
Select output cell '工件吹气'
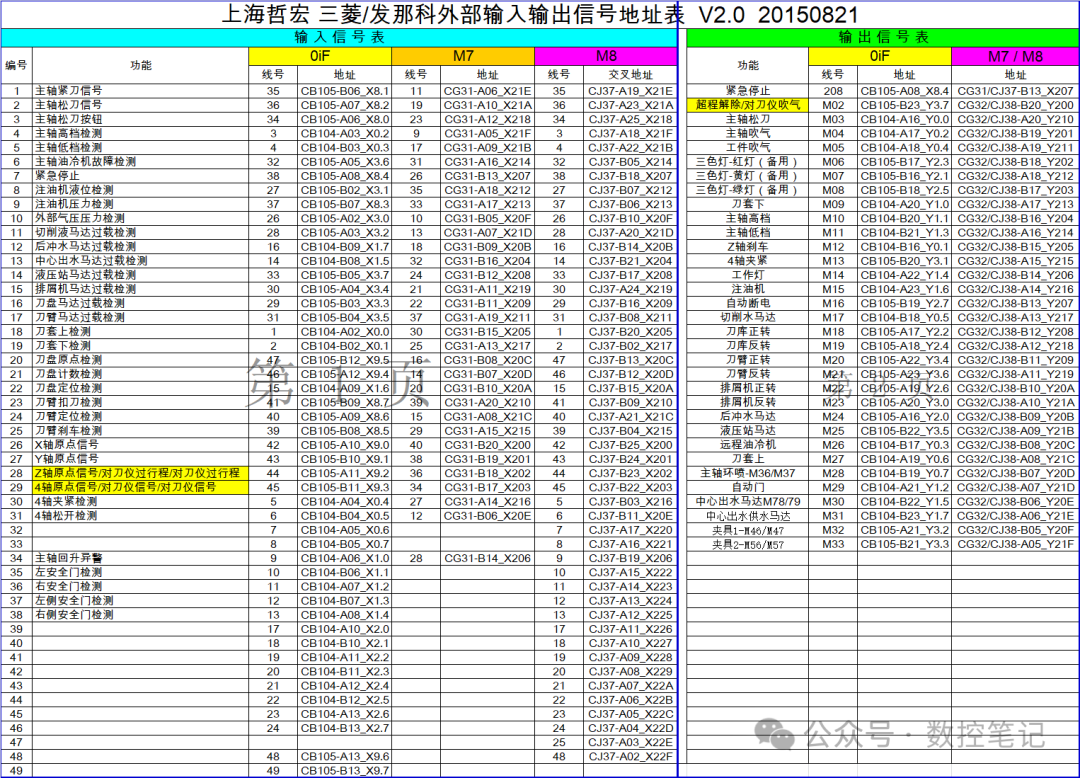tap(748, 147)
